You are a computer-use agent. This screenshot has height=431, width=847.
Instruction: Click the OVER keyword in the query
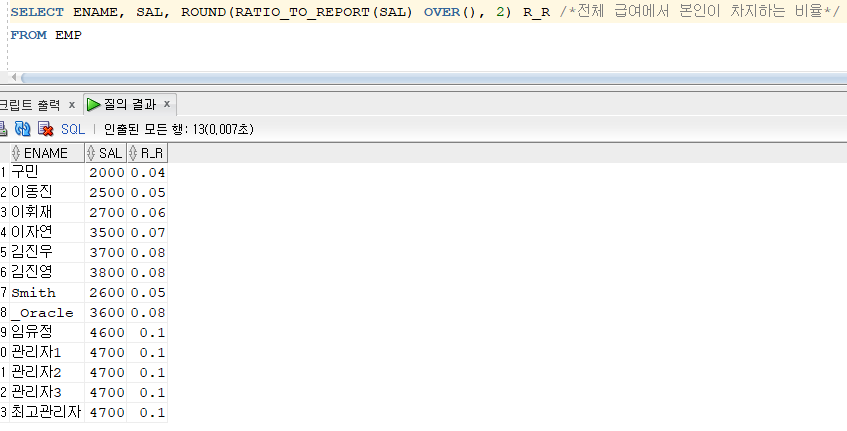click(441, 12)
